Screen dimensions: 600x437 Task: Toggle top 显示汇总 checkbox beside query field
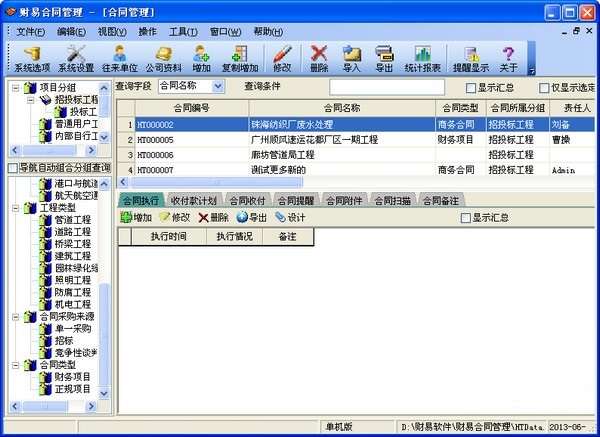(x=471, y=88)
